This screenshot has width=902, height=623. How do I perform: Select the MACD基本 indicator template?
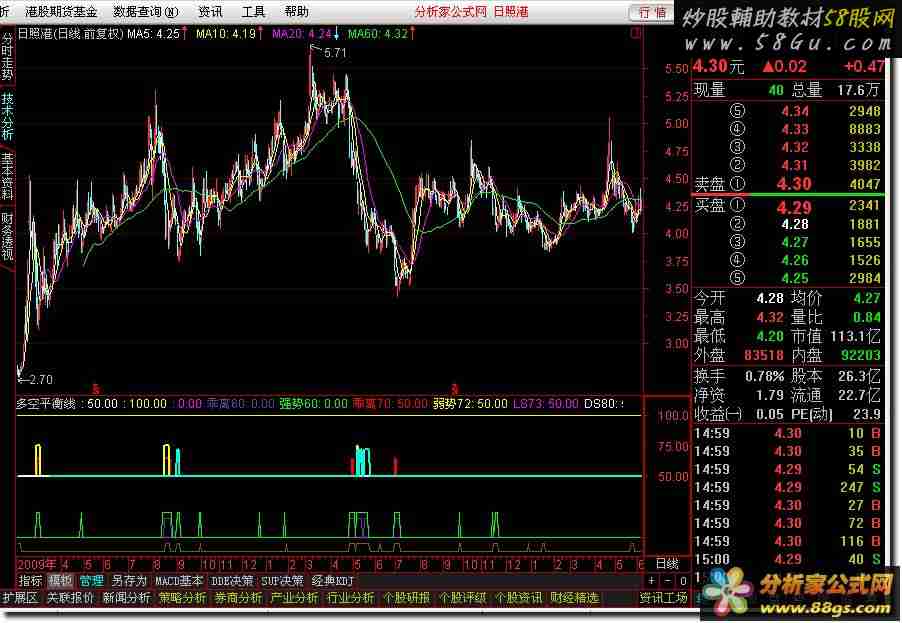(179, 581)
